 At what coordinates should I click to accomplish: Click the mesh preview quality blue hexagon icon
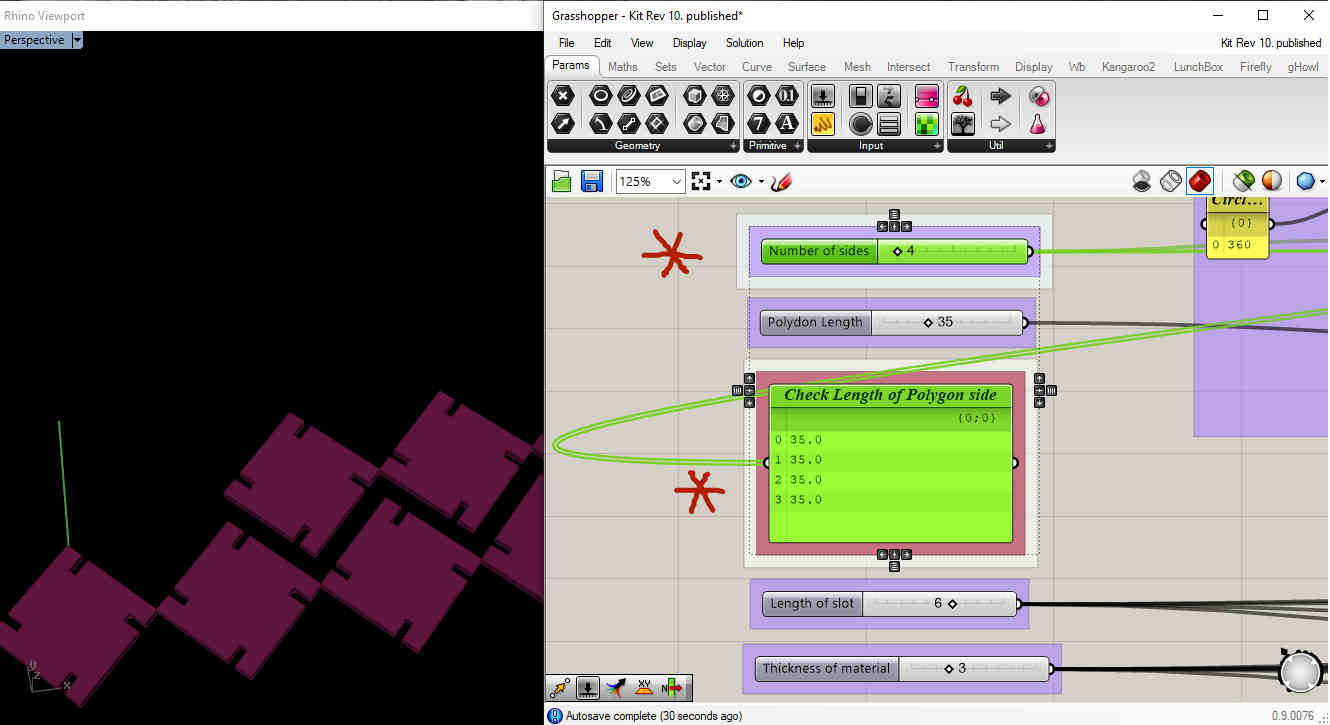(1305, 181)
